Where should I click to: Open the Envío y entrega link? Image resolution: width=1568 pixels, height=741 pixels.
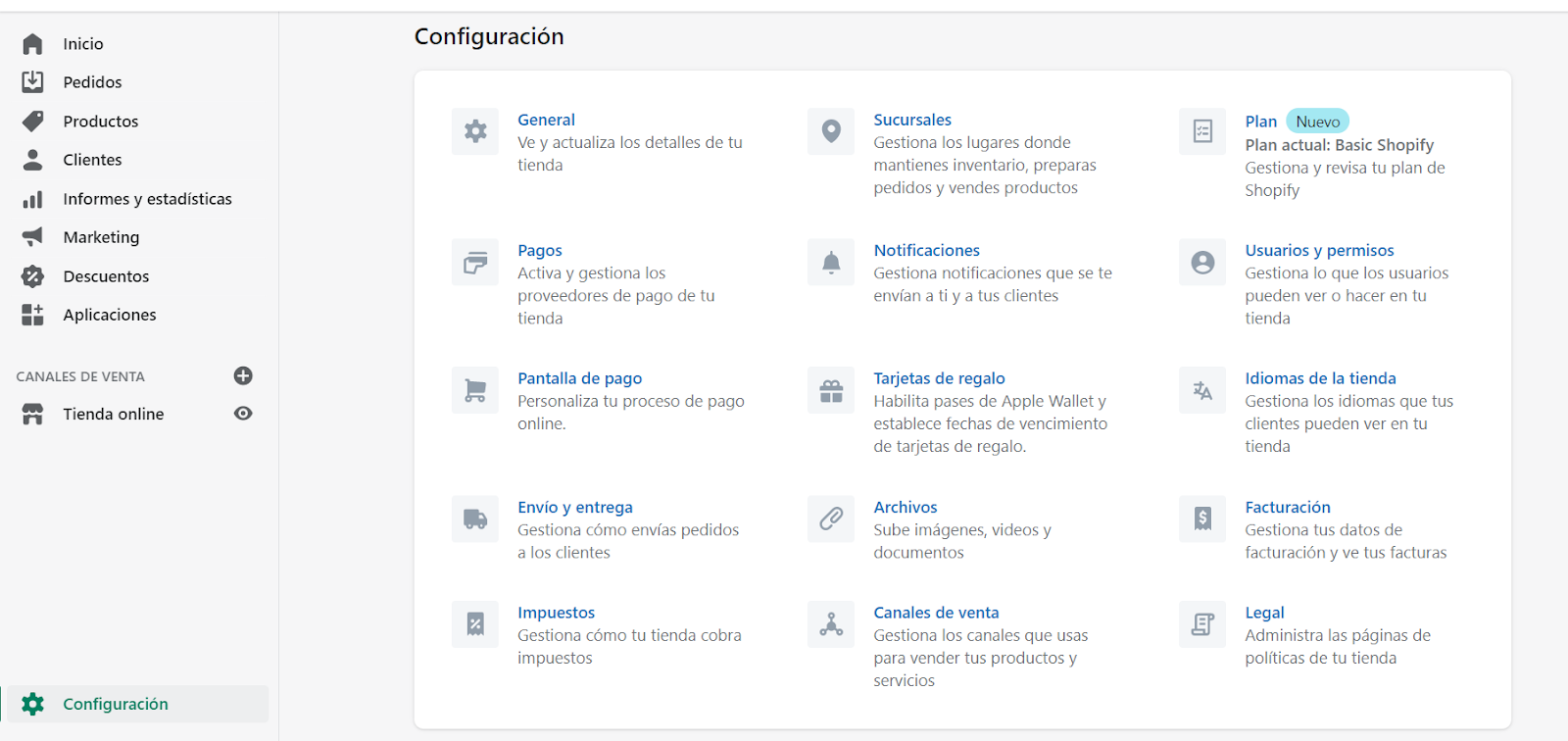(575, 507)
